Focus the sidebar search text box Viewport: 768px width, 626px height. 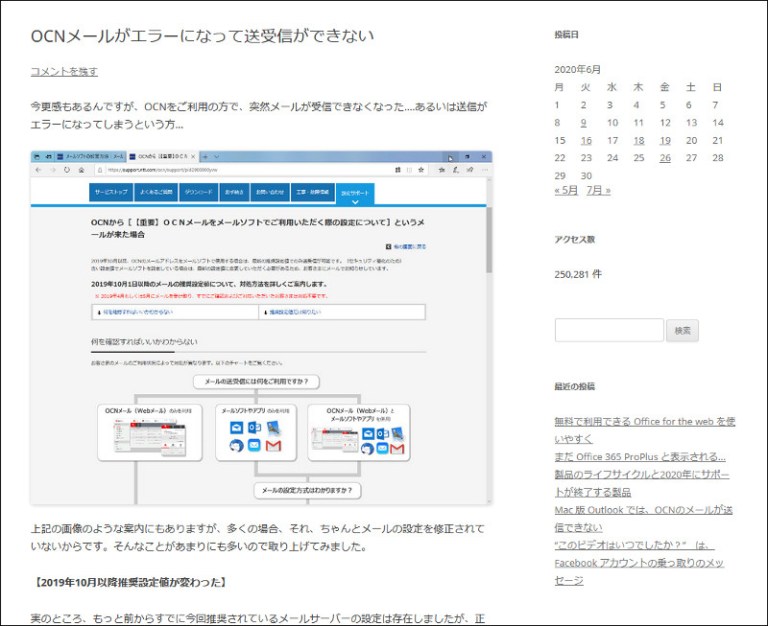[609, 330]
